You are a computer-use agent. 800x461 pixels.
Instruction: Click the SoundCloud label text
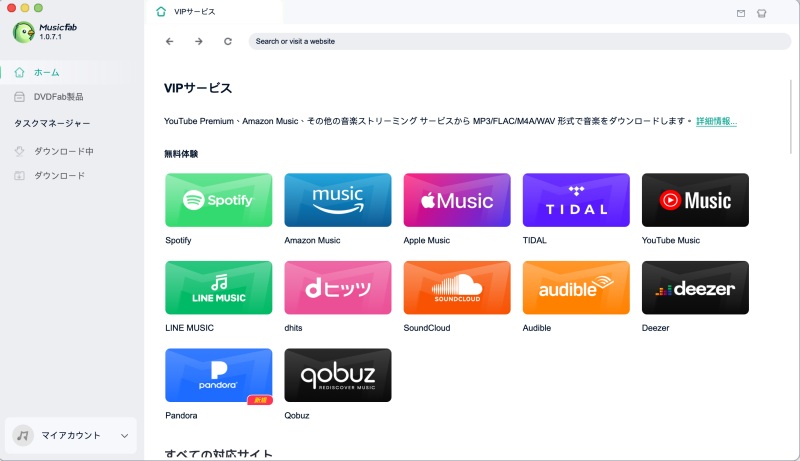pos(427,328)
